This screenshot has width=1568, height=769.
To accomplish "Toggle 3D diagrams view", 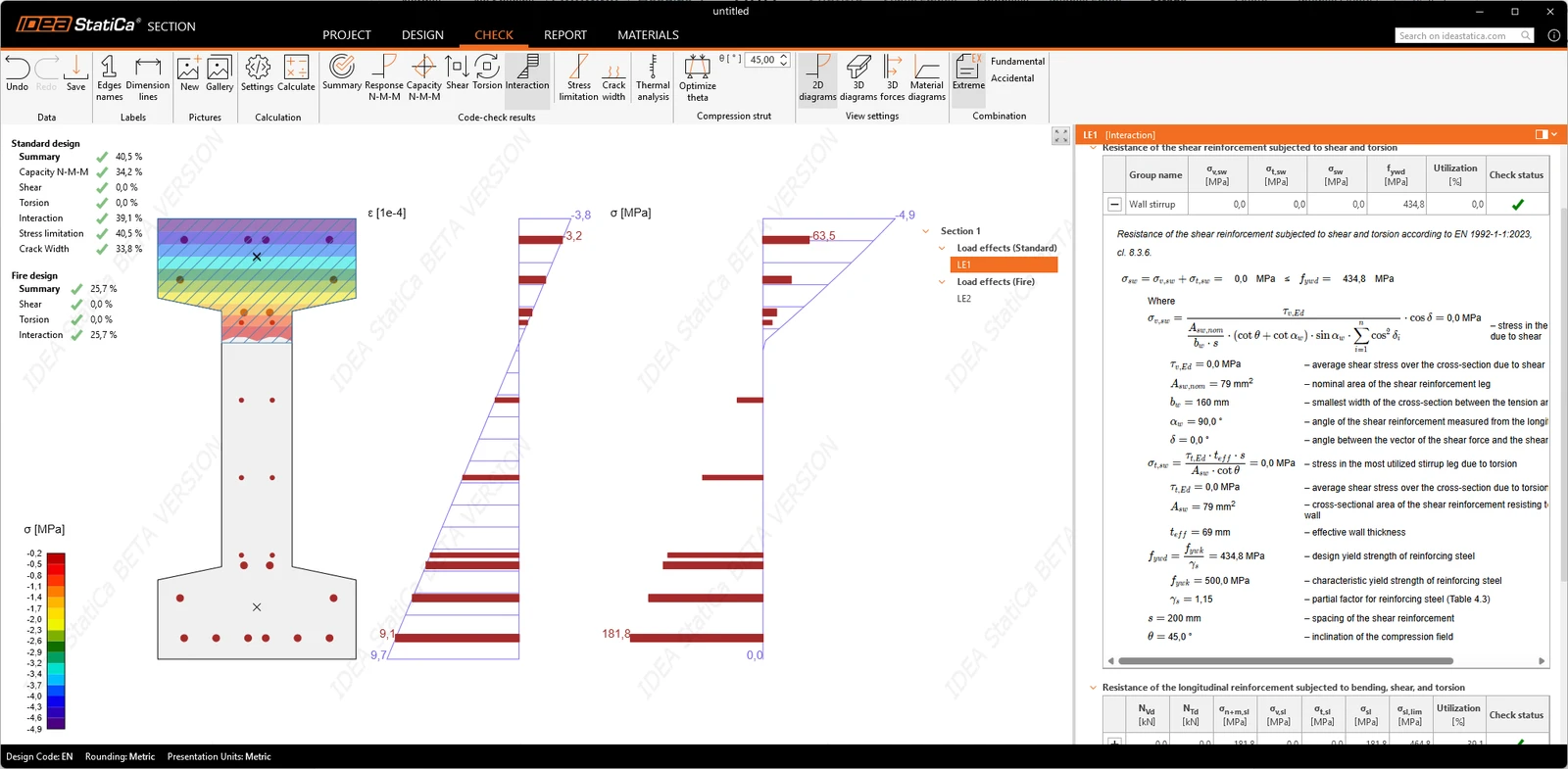I will pos(858,77).
